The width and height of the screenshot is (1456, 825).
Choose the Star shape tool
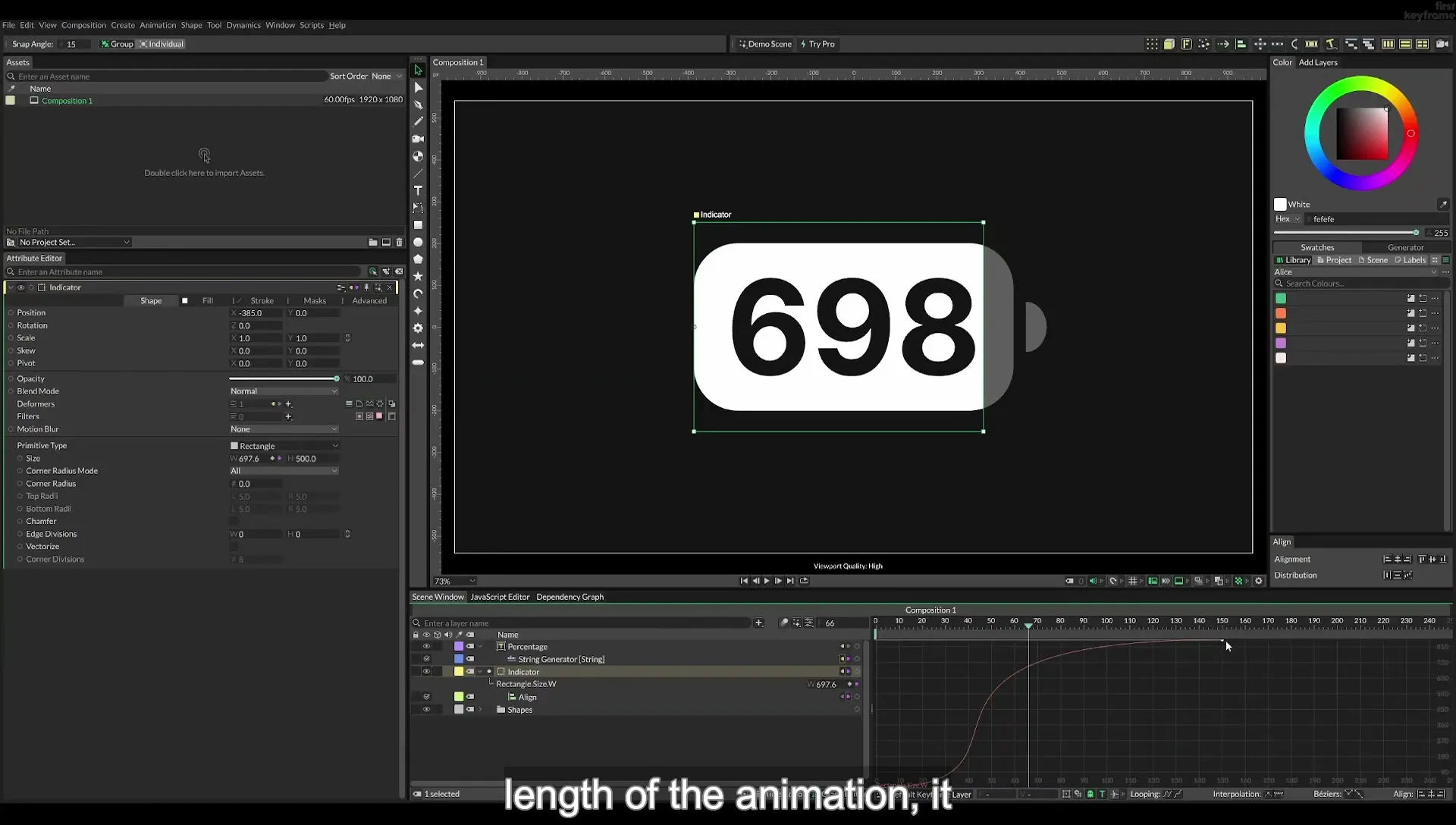click(x=418, y=276)
